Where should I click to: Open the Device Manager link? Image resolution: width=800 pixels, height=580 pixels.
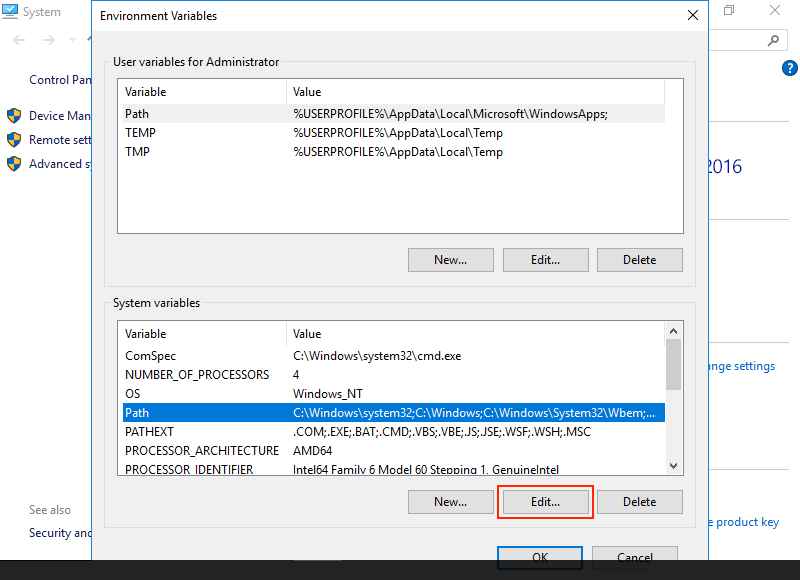click(x=60, y=115)
